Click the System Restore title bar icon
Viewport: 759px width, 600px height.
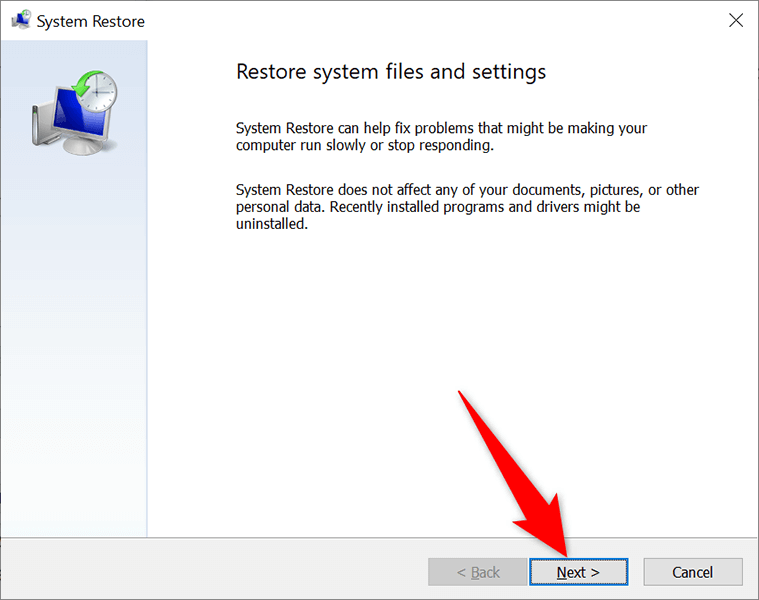21,20
